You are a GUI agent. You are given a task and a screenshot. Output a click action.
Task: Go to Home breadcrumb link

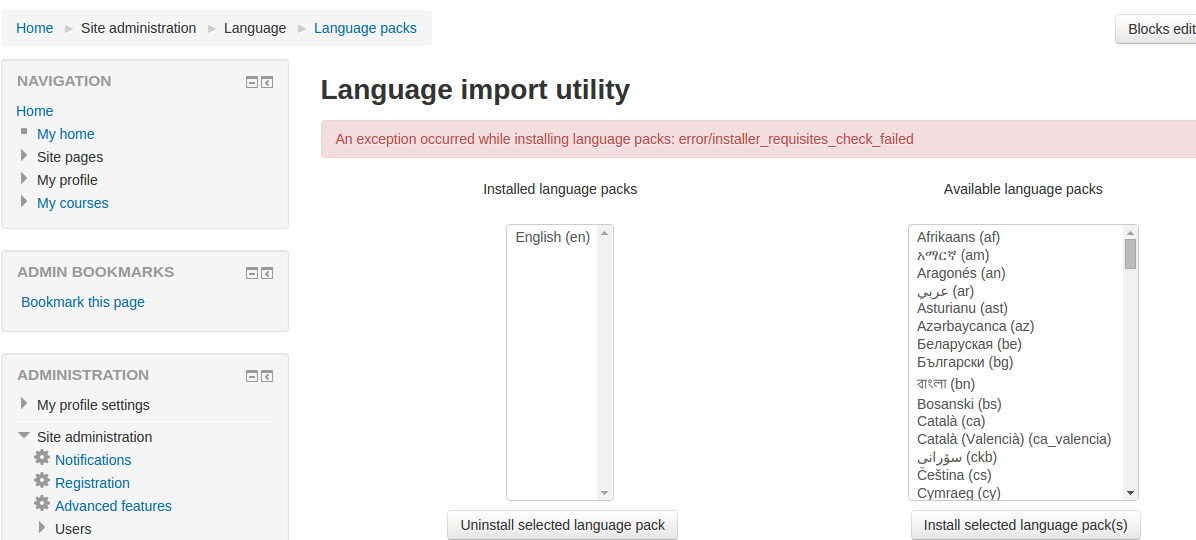click(35, 28)
